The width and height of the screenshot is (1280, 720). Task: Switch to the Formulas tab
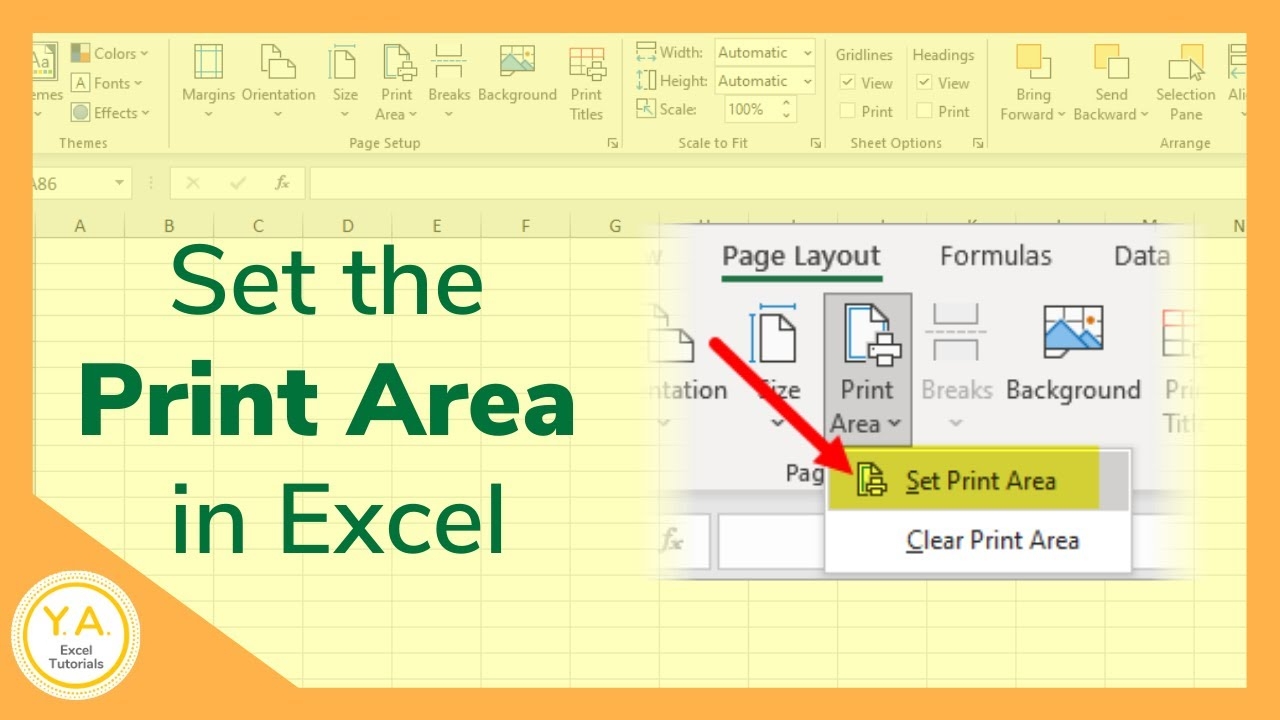tap(995, 256)
